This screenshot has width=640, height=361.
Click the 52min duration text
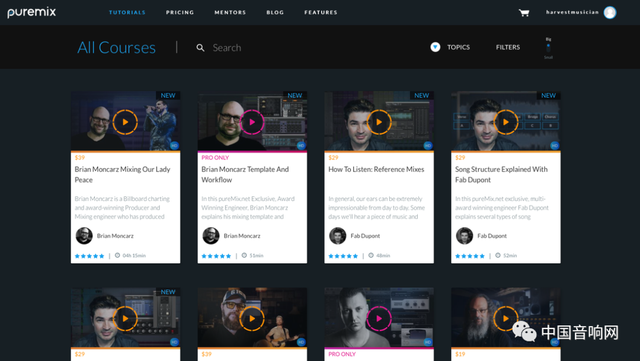click(510, 256)
